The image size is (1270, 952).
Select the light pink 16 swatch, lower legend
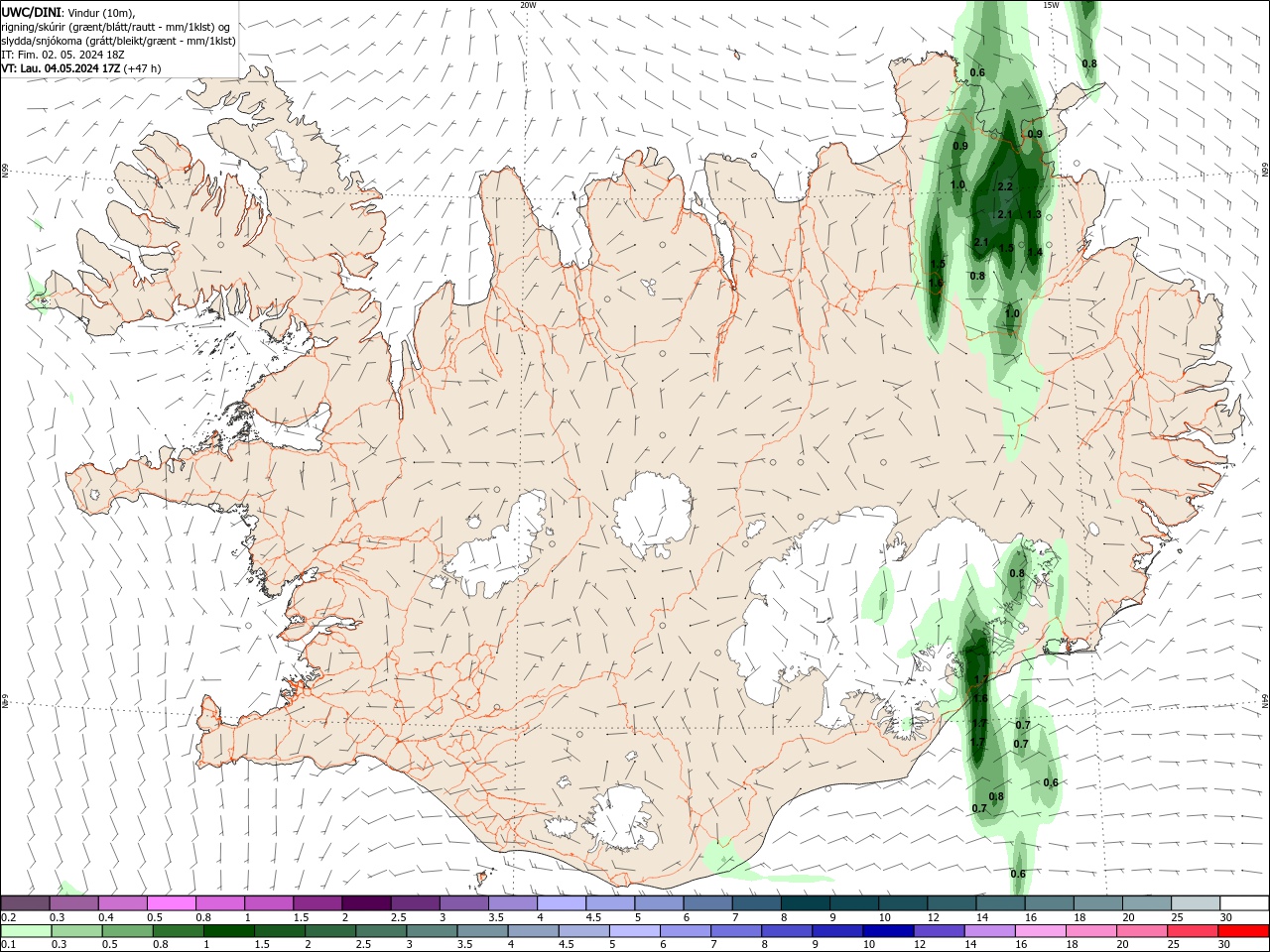coord(1041,930)
